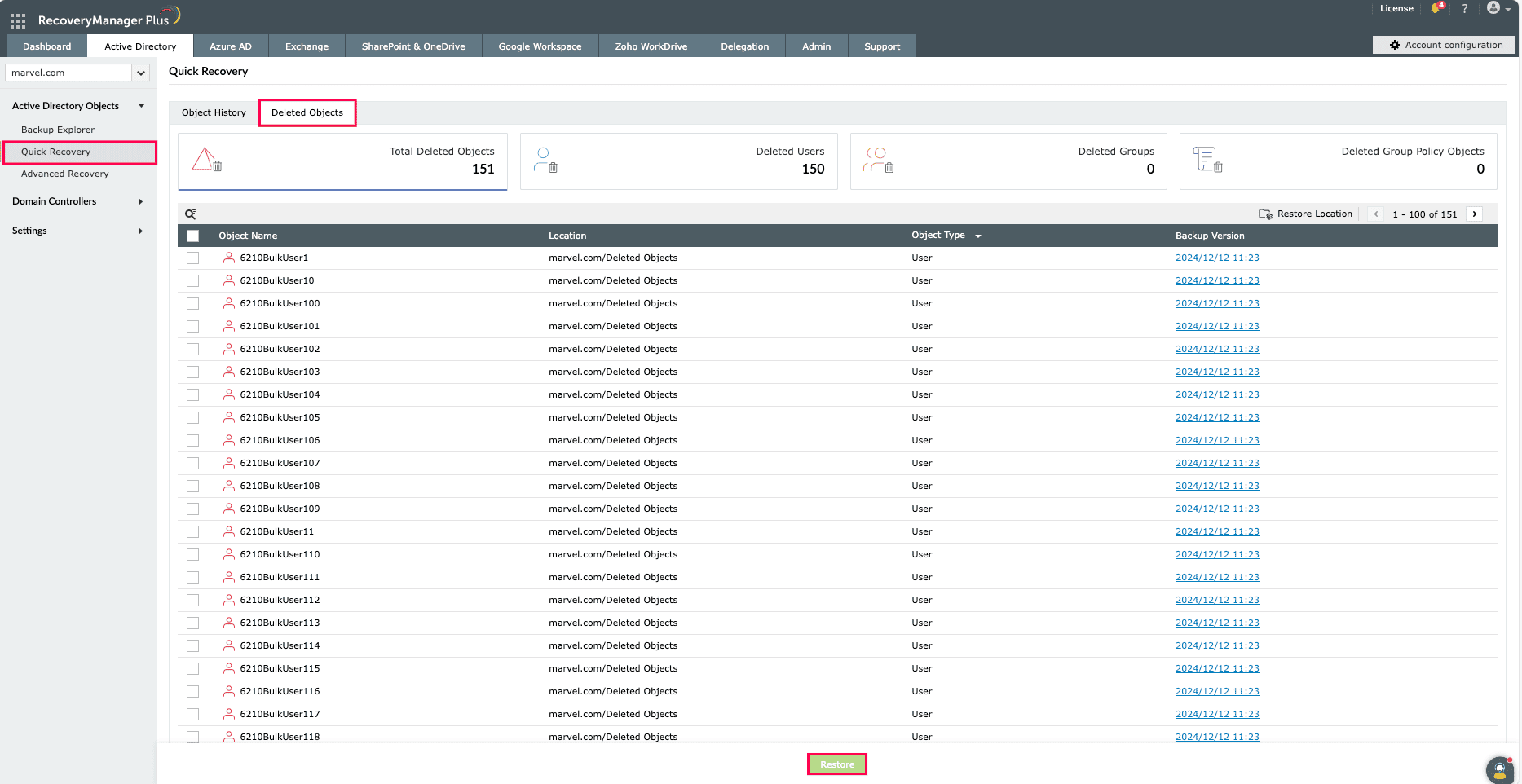Go to next page of results
1522x784 pixels.
tap(1475, 214)
